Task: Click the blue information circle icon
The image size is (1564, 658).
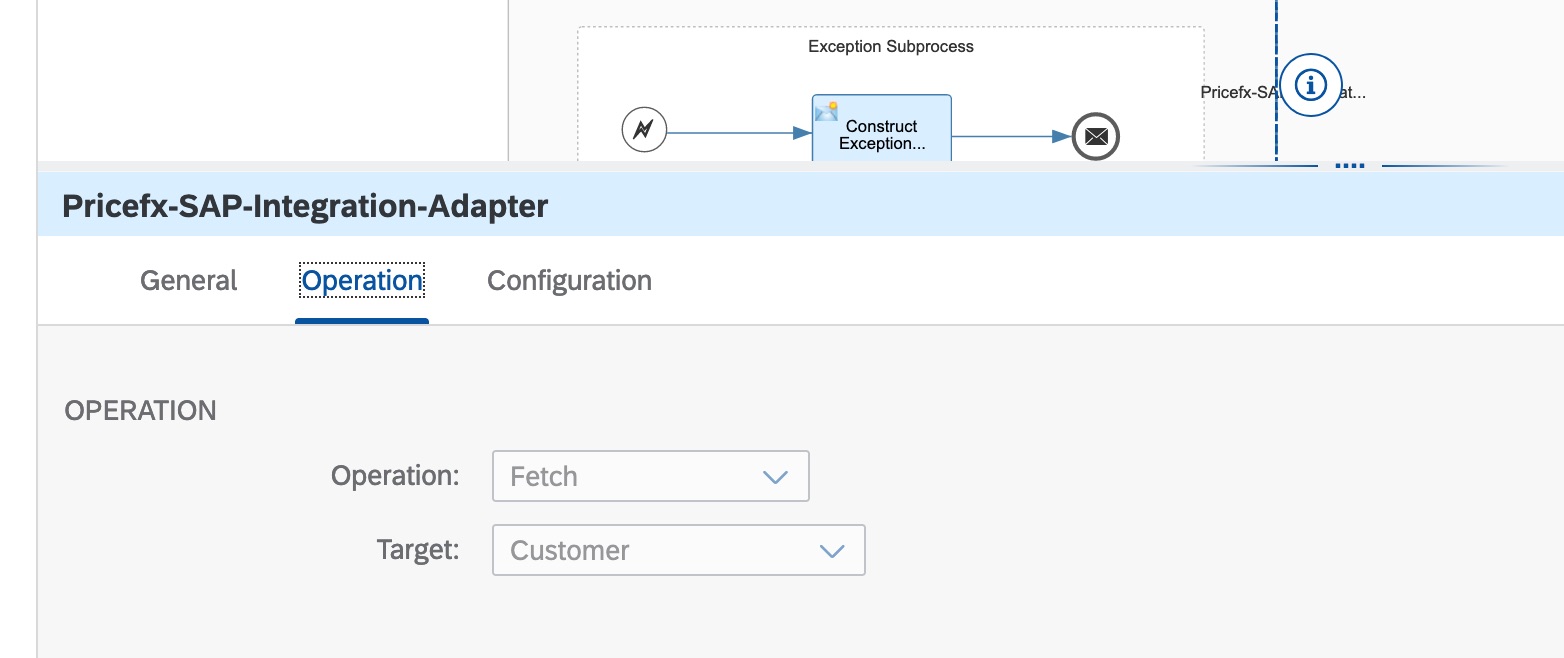Action: coord(1312,85)
